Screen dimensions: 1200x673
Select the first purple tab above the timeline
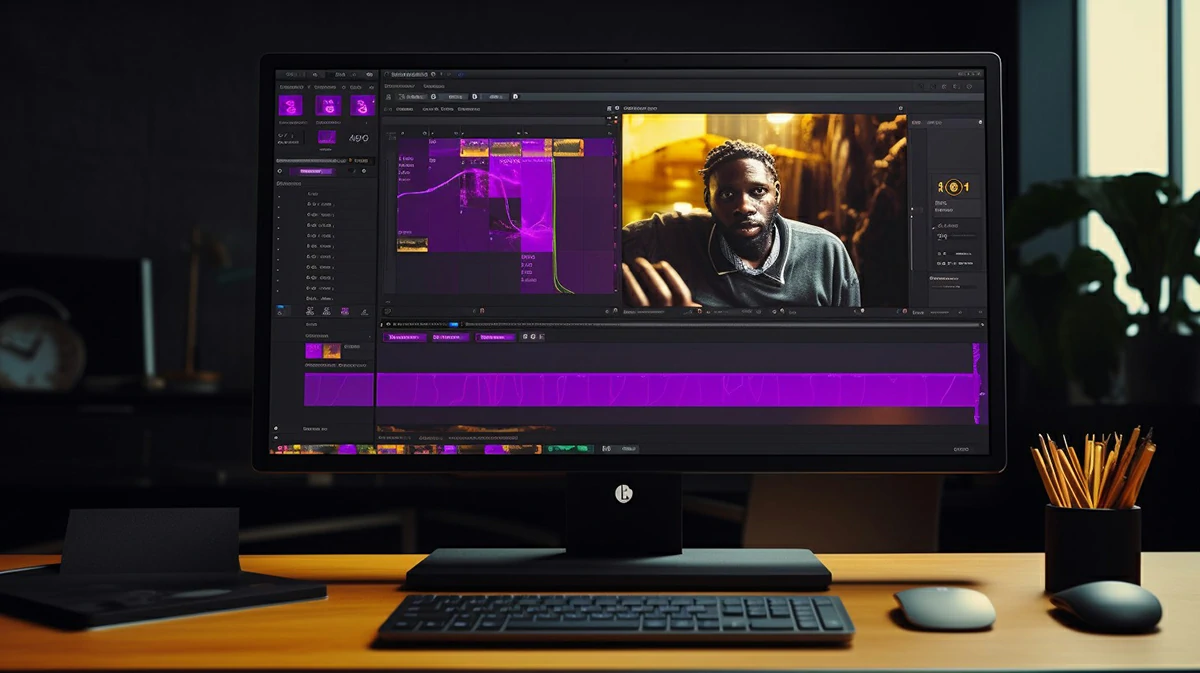tap(405, 338)
